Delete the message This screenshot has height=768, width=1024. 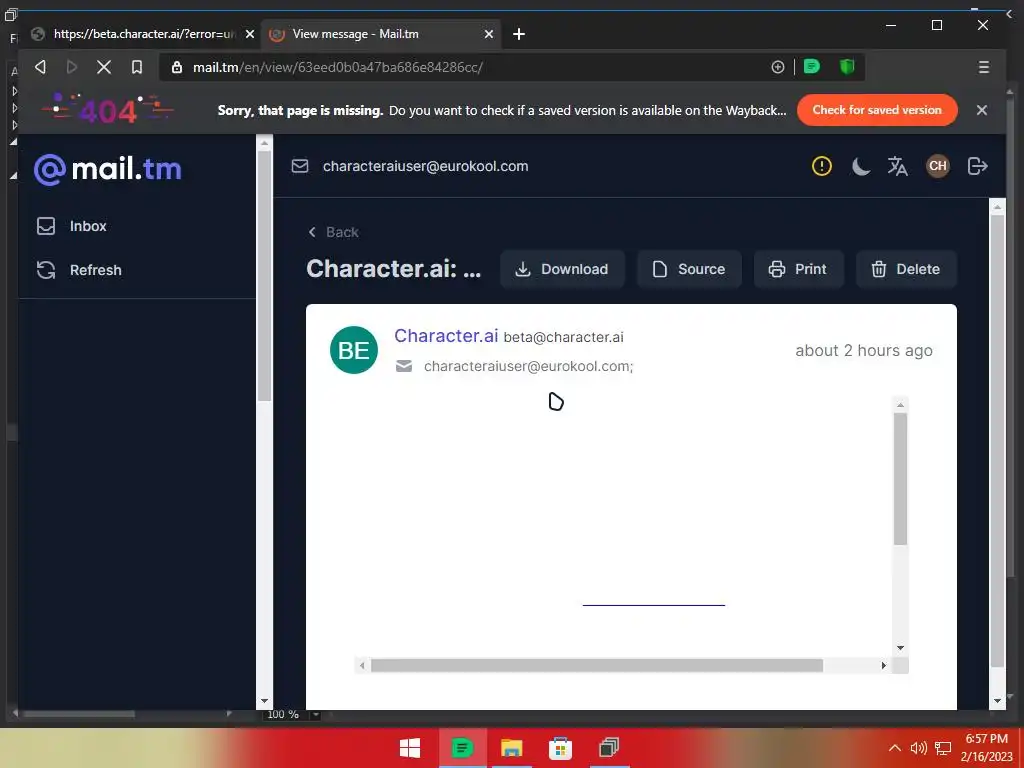click(906, 269)
